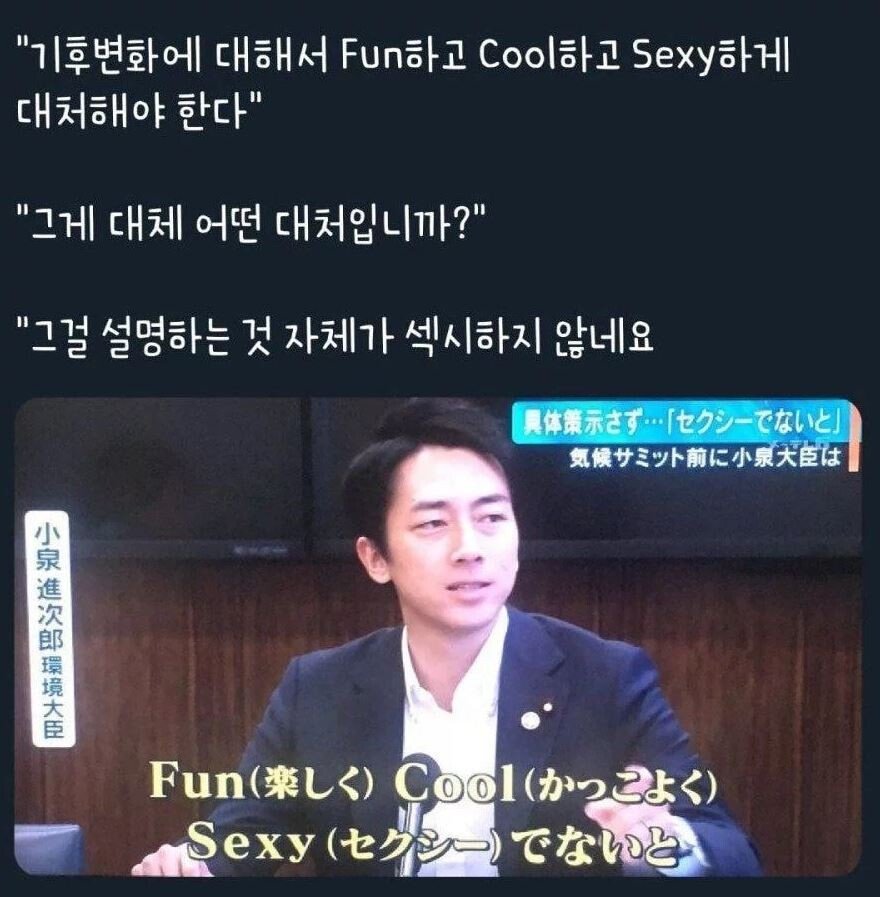
Task: Click the yellow 'Cool' subtitle word
Action: pos(455,783)
